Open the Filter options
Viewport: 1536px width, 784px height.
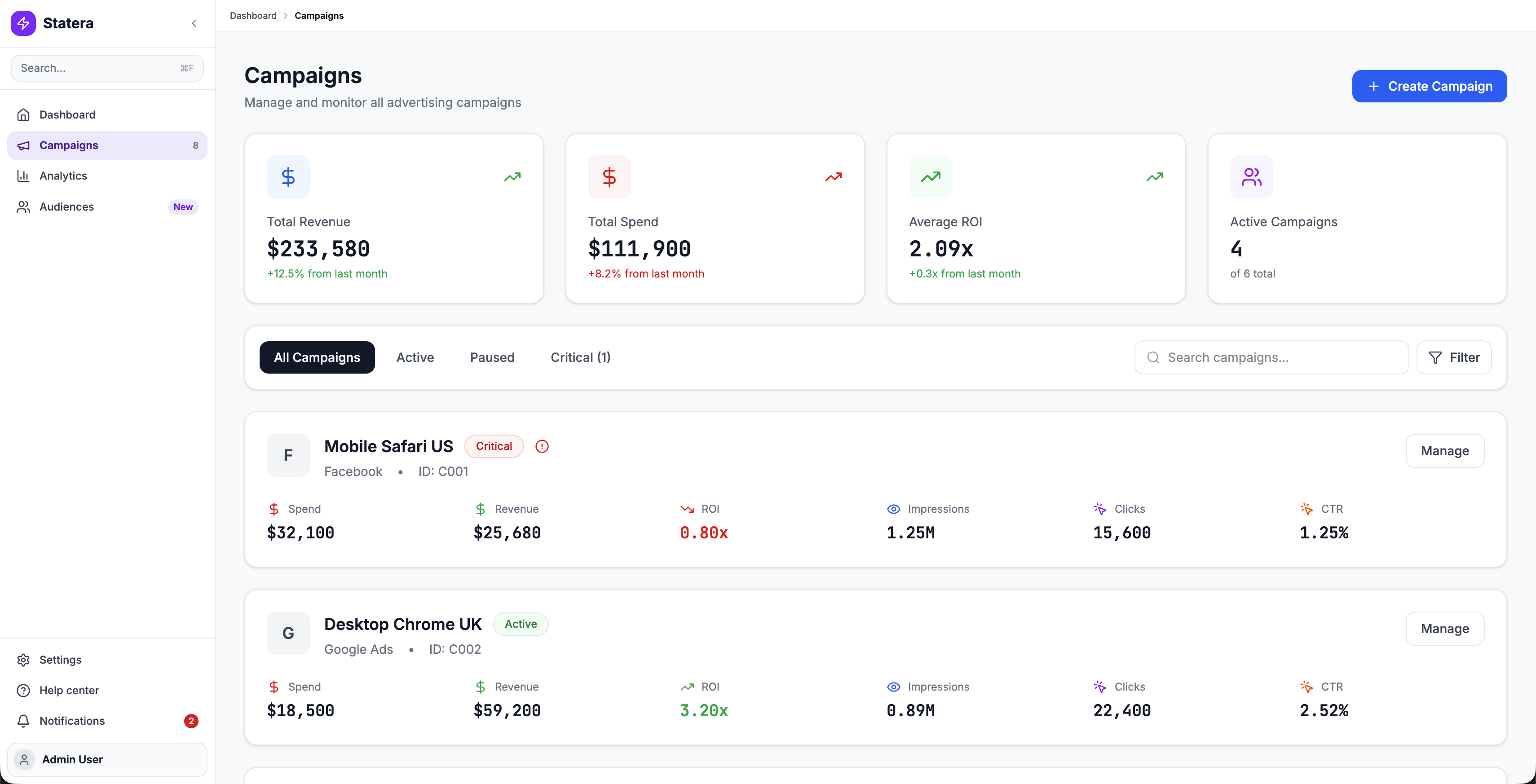click(x=1454, y=357)
